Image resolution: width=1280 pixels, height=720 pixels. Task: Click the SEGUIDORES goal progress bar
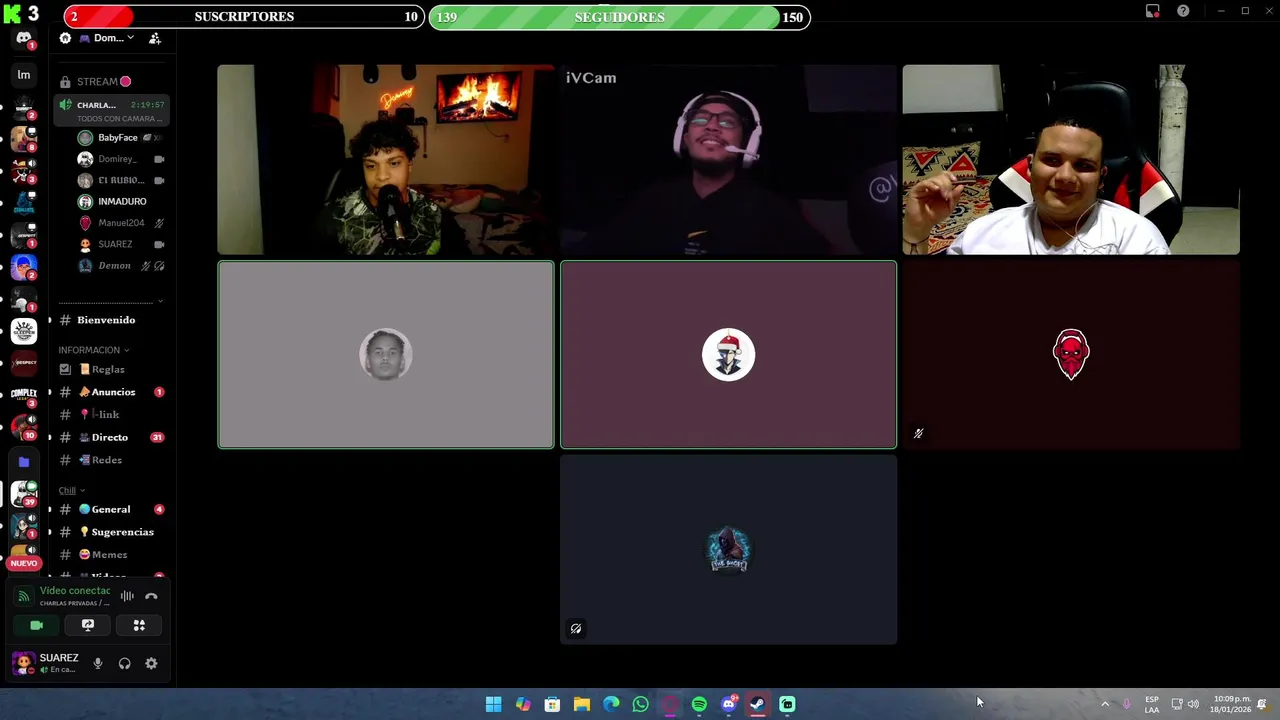[619, 17]
